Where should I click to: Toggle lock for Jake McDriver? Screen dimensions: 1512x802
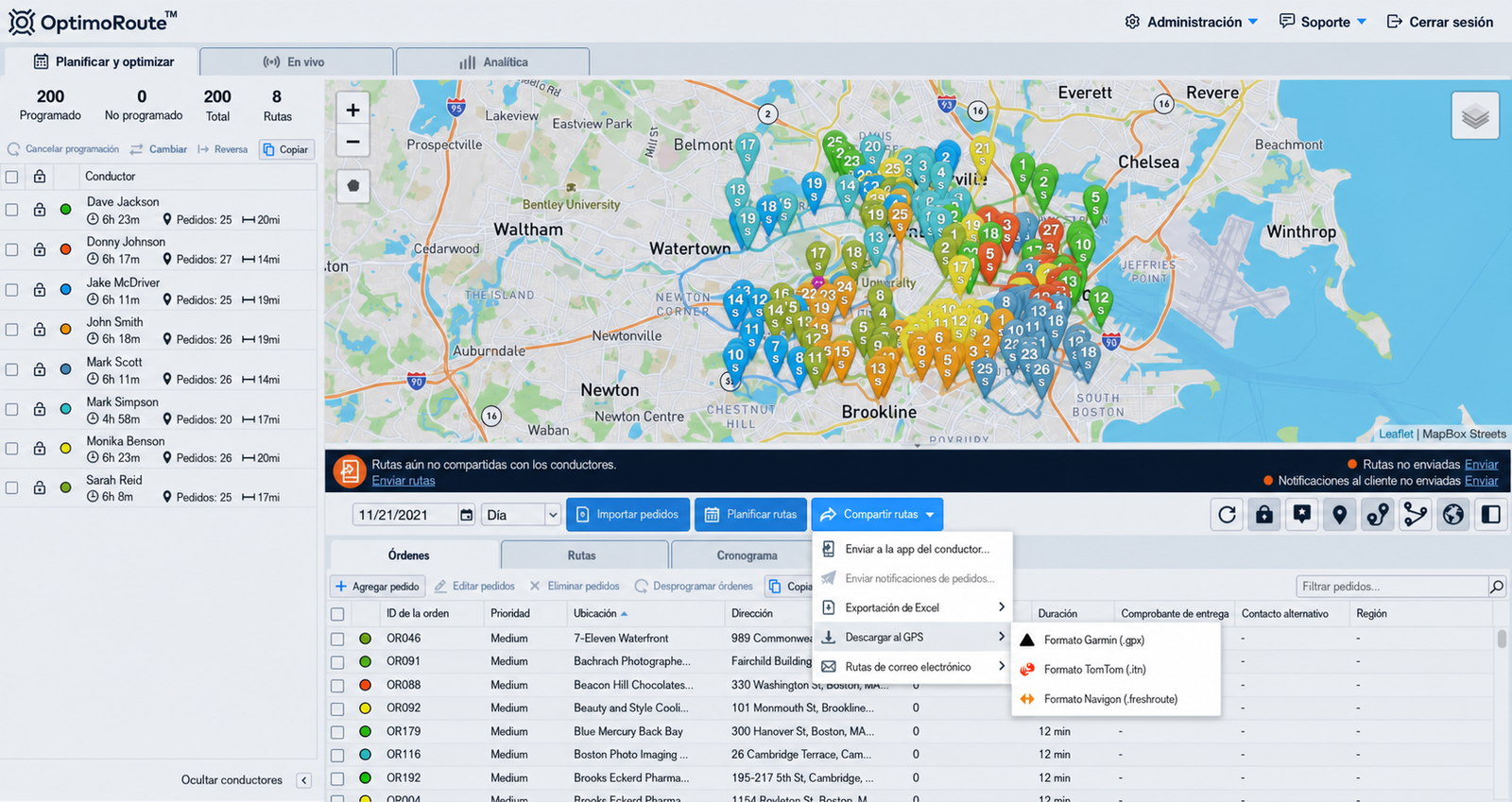pos(40,290)
